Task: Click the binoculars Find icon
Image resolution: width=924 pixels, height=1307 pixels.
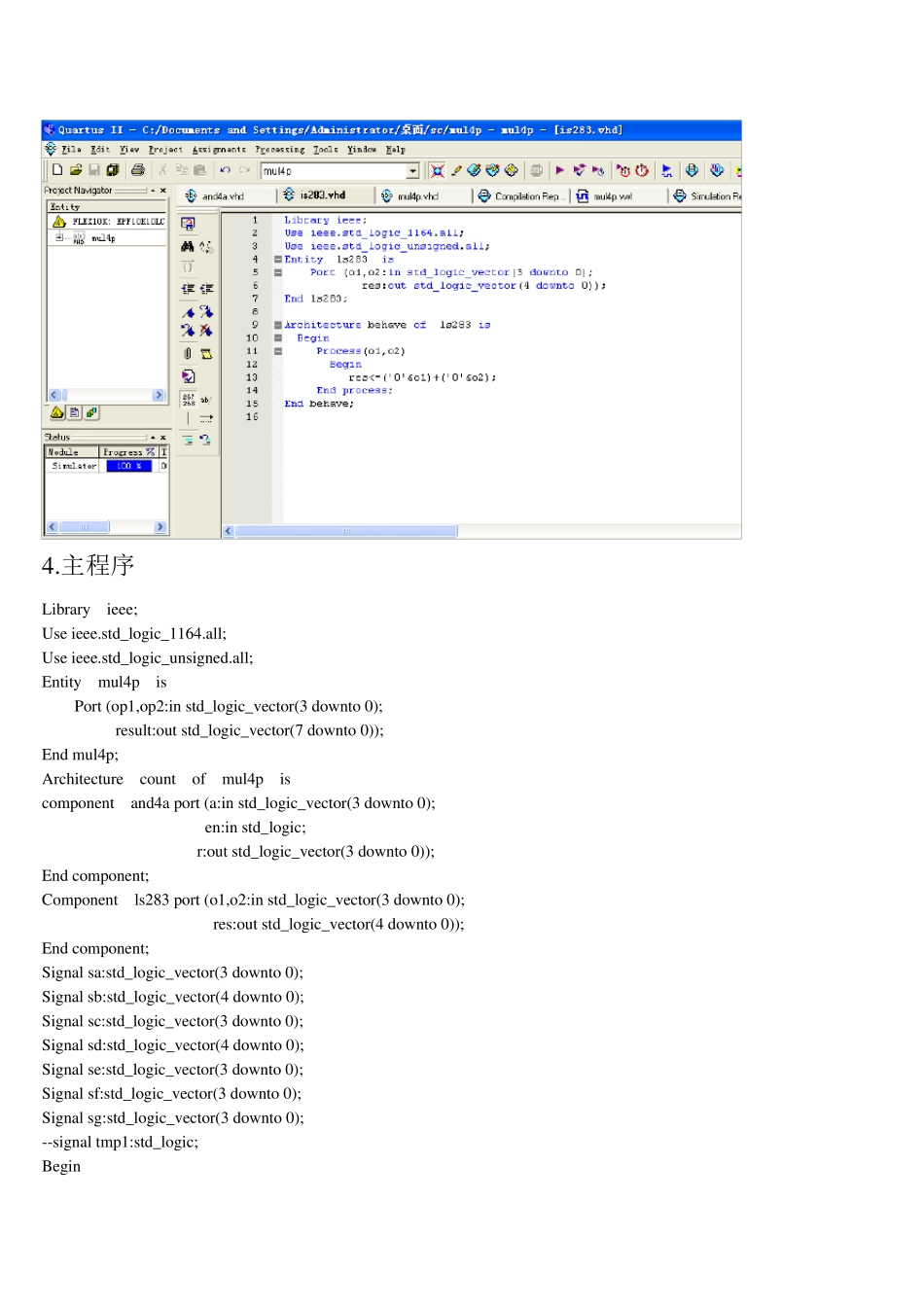Action: [188, 246]
